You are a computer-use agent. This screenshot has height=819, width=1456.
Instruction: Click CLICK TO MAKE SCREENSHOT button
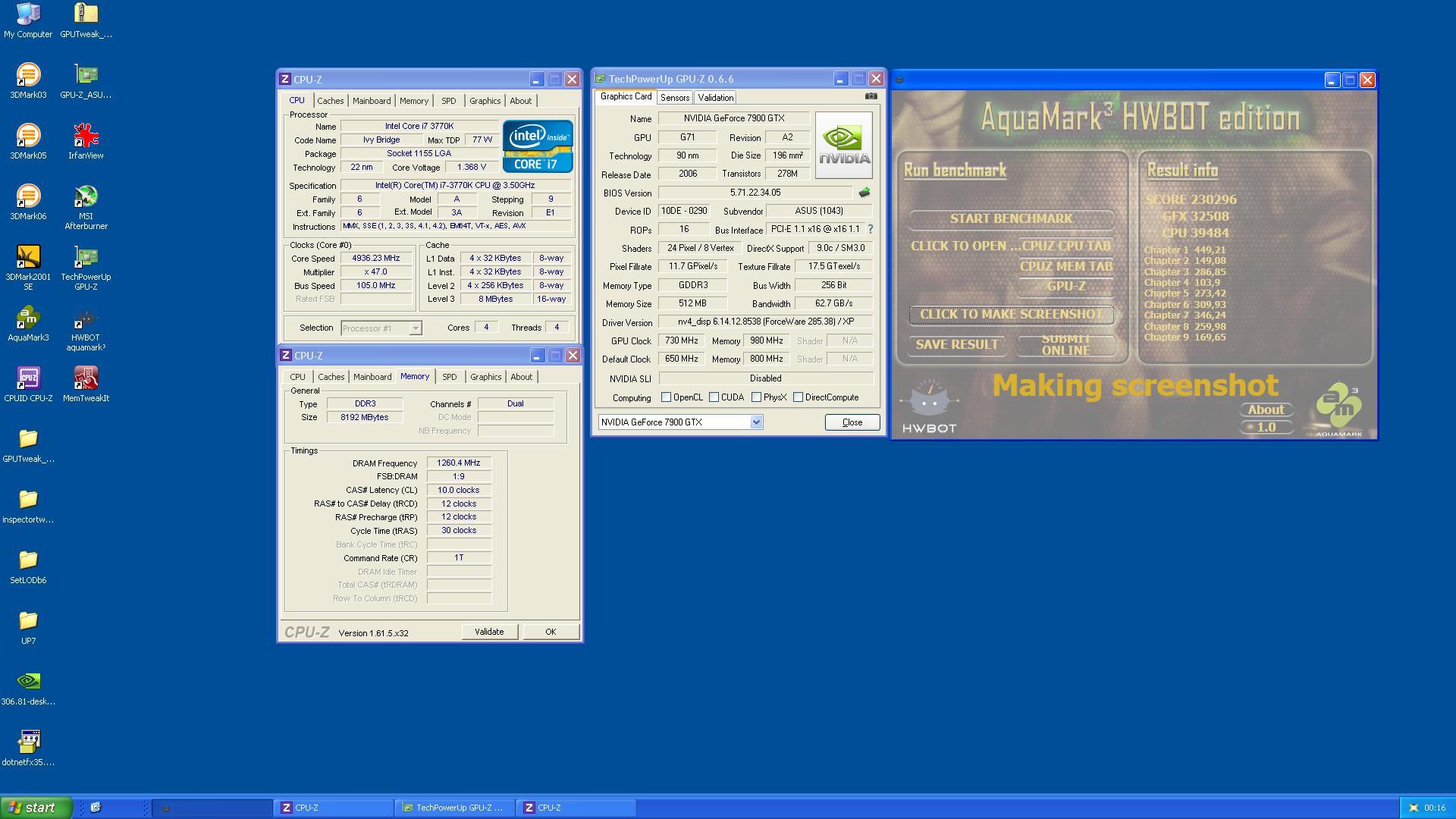1011,315
